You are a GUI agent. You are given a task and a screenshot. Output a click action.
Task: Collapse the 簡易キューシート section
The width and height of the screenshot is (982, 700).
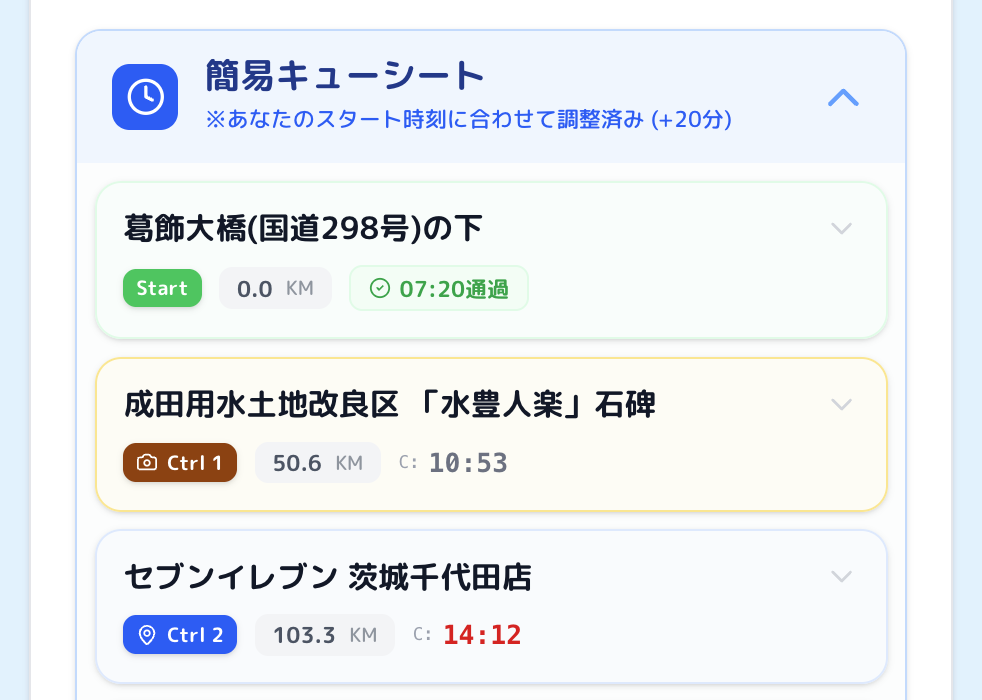(x=844, y=98)
